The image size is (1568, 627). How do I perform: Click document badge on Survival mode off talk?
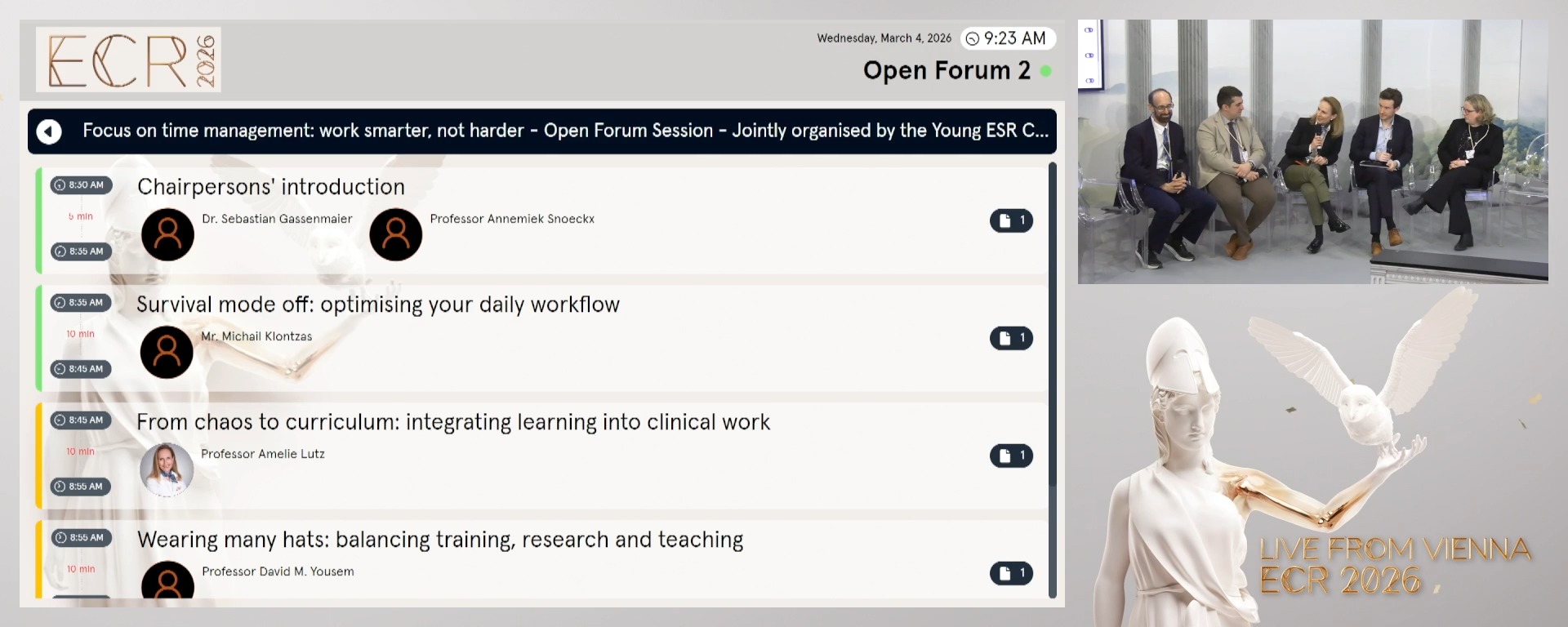point(1011,338)
